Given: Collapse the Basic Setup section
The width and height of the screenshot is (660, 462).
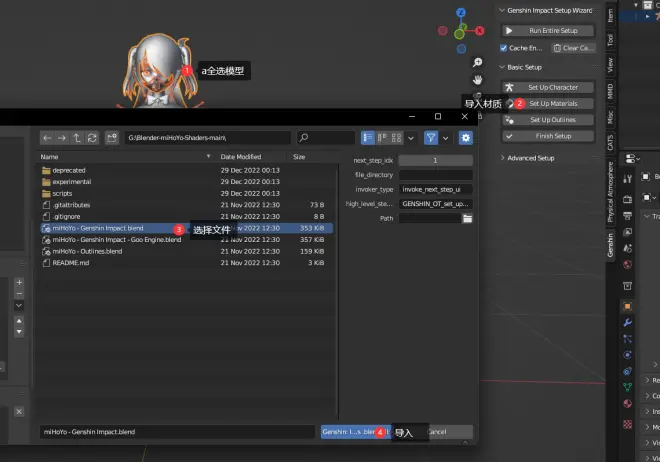Looking at the screenshot, I should 502,67.
